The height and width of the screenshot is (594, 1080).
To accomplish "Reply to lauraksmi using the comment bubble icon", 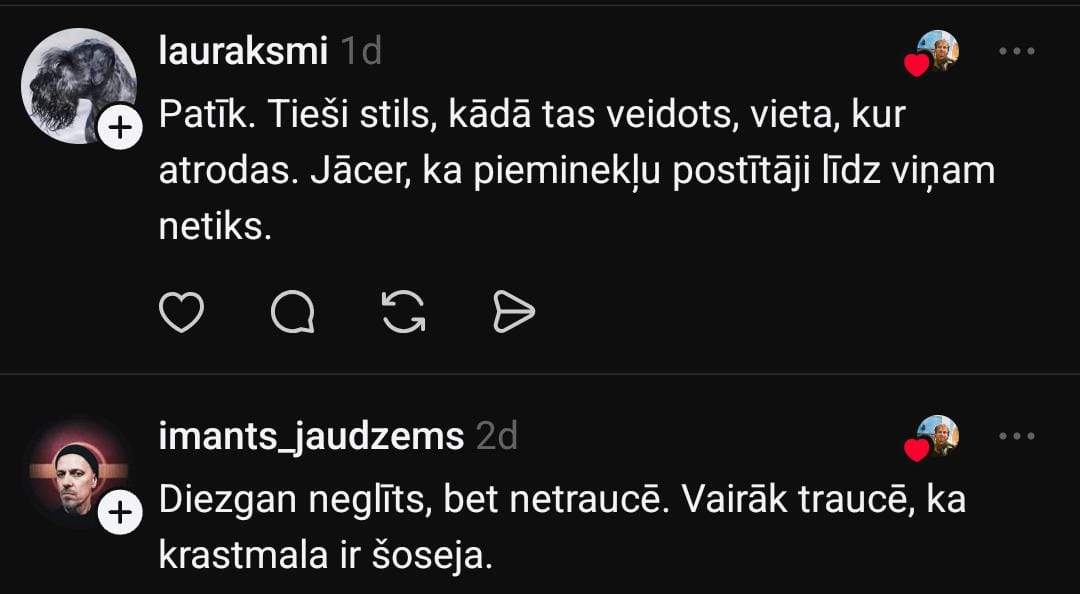I will click(x=293, y=313).
